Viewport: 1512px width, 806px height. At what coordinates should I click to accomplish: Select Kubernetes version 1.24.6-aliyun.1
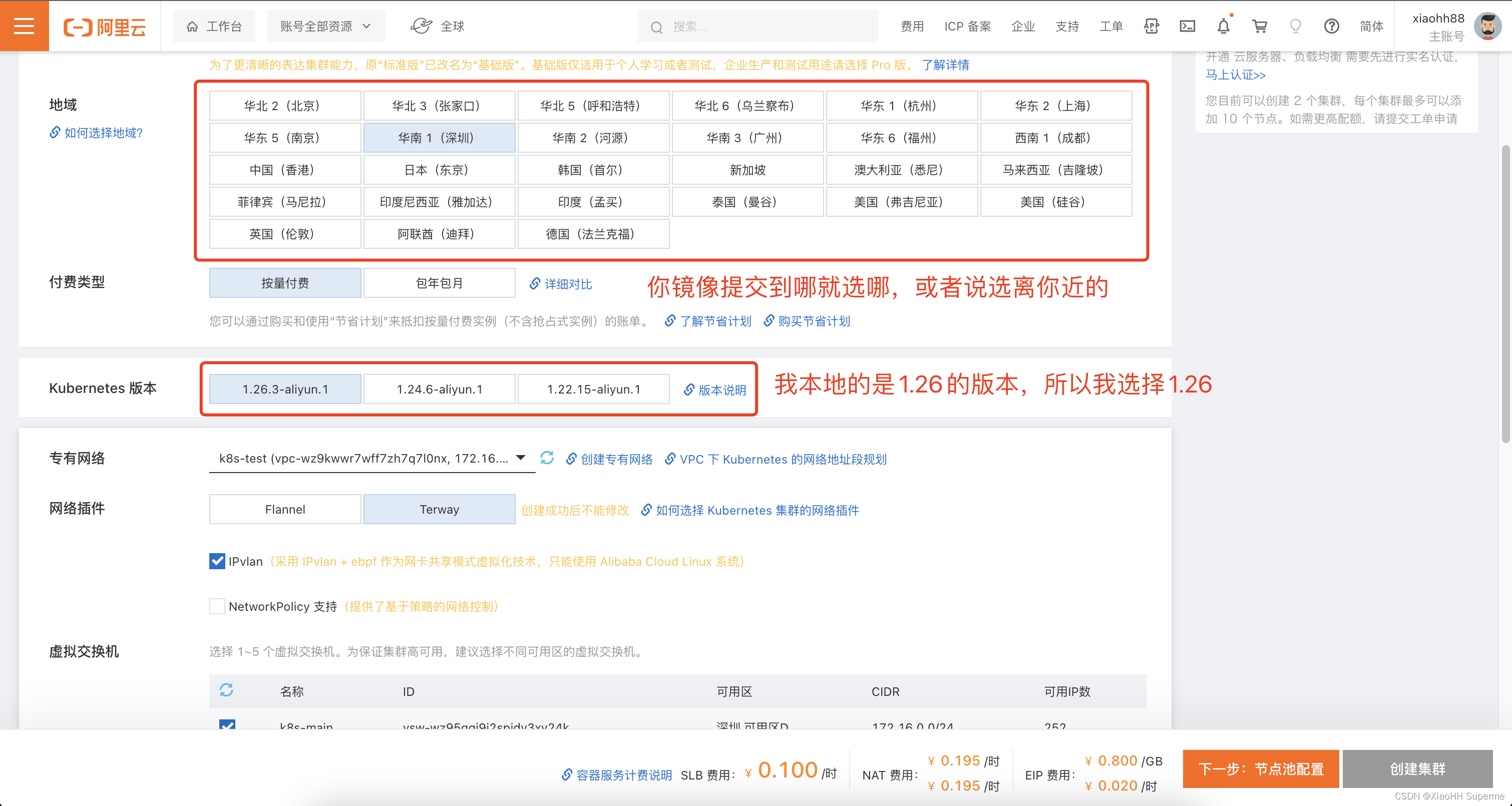(439, 389)
